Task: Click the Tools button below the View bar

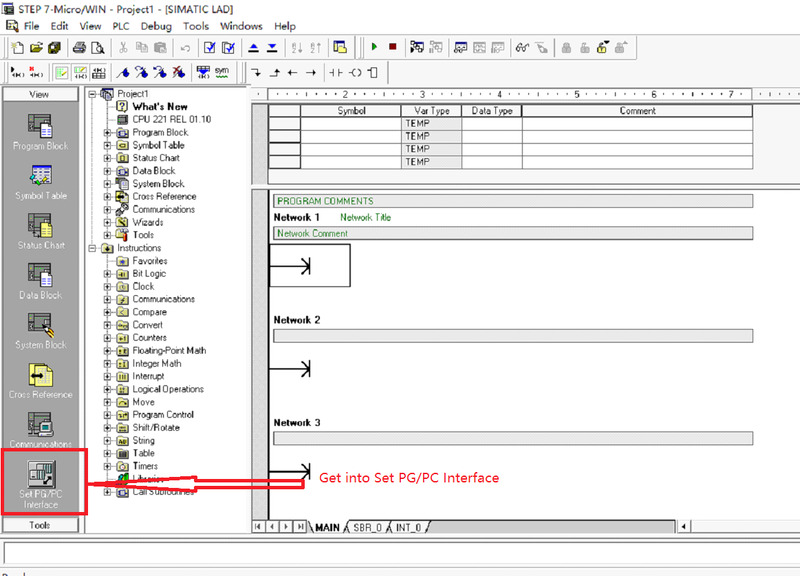Action: [41, 525]
